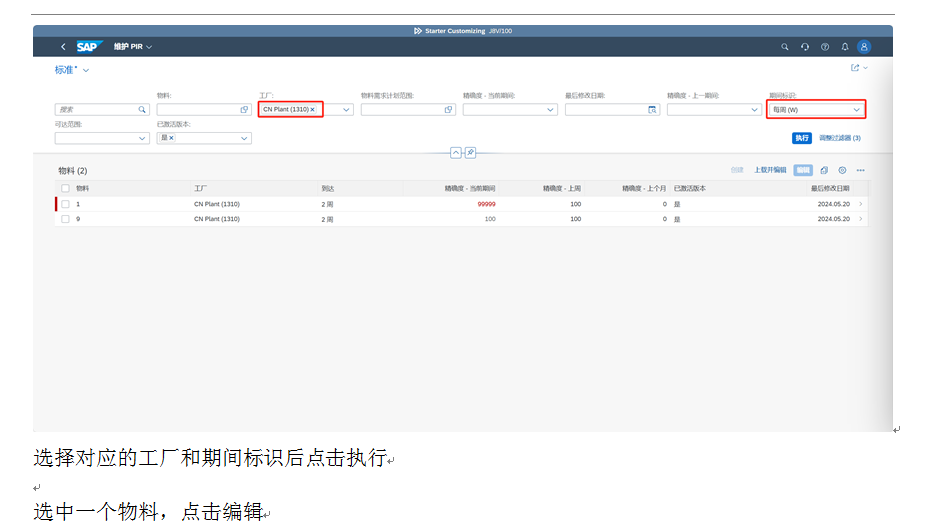Click the SAP back navigation arrow
This screenshot has height=526, width=946.
point(63,47)
